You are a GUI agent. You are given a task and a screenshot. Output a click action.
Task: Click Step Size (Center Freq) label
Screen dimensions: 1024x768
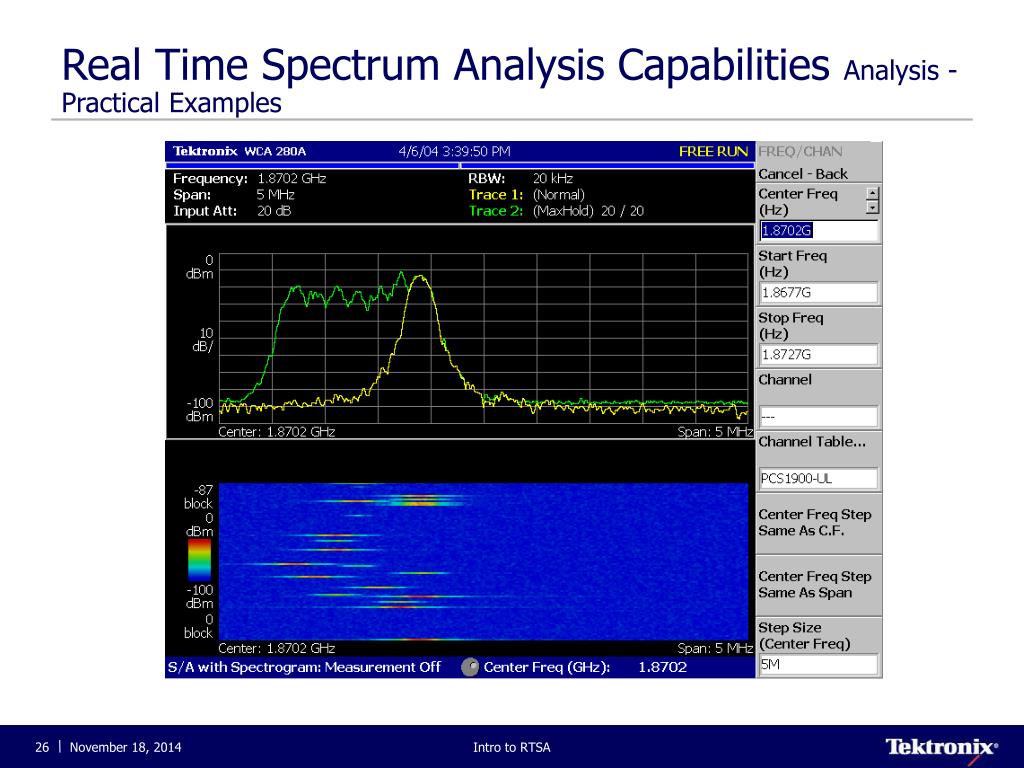click(x=804, y=635)
